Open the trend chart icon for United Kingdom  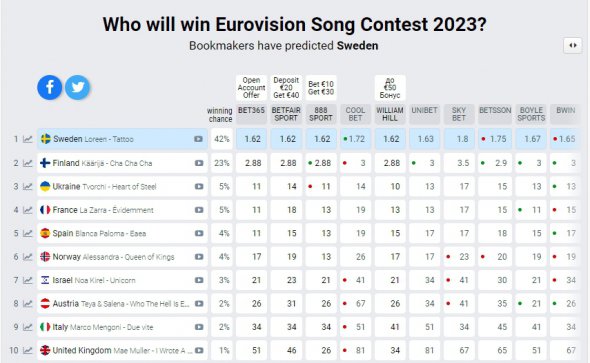pyautogui.click(x=27, y=351)
